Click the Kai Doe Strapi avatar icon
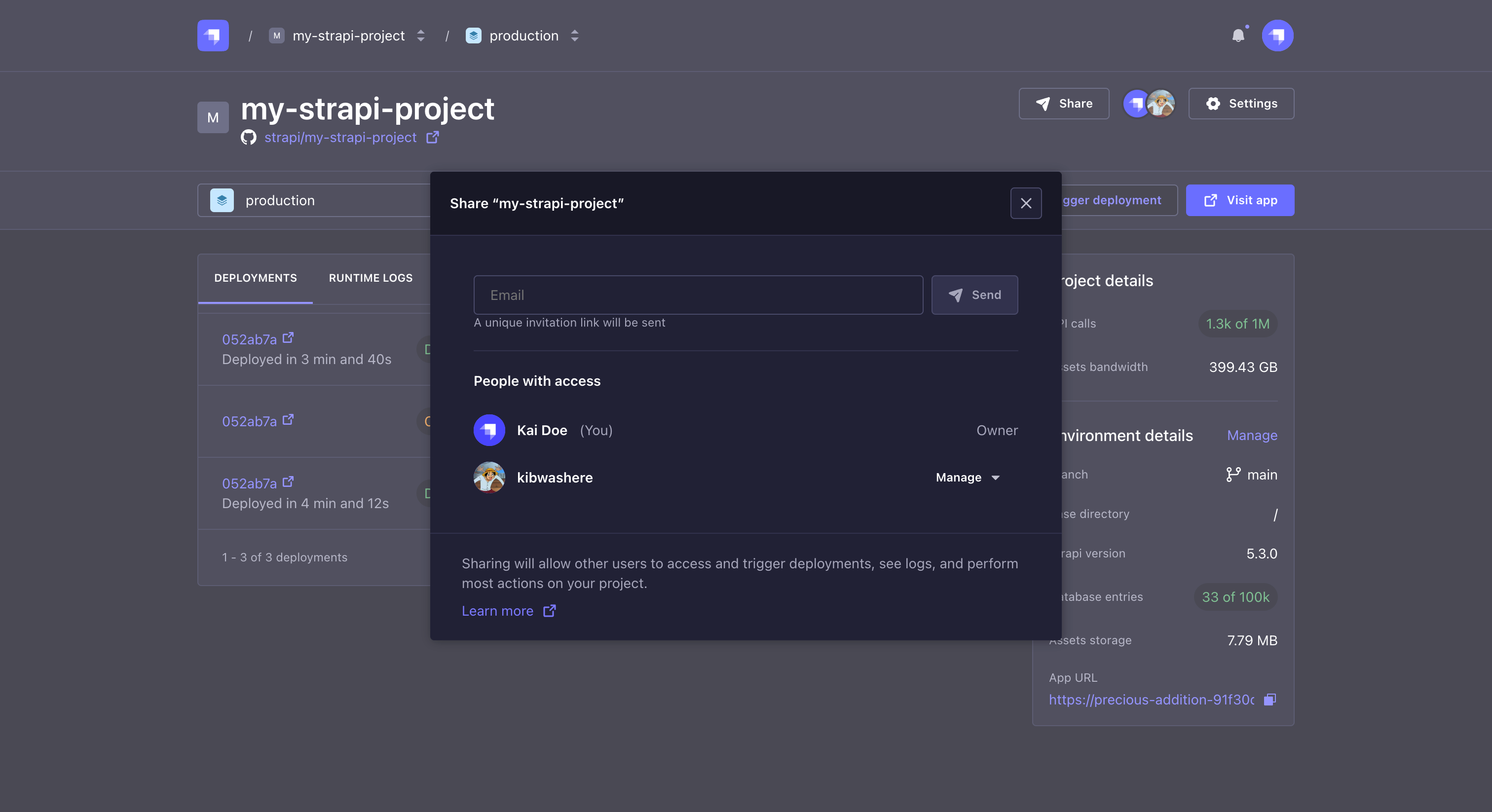1492x812 pixels. coord(489,430)
